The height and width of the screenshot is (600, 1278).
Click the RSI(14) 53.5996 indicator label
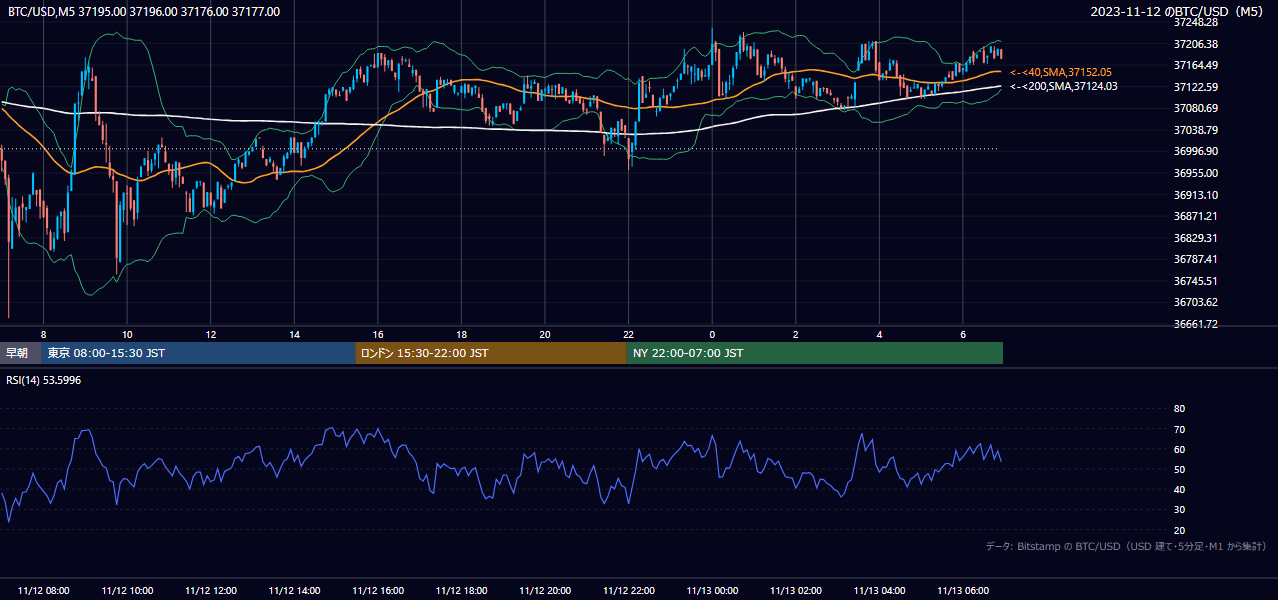44,380
